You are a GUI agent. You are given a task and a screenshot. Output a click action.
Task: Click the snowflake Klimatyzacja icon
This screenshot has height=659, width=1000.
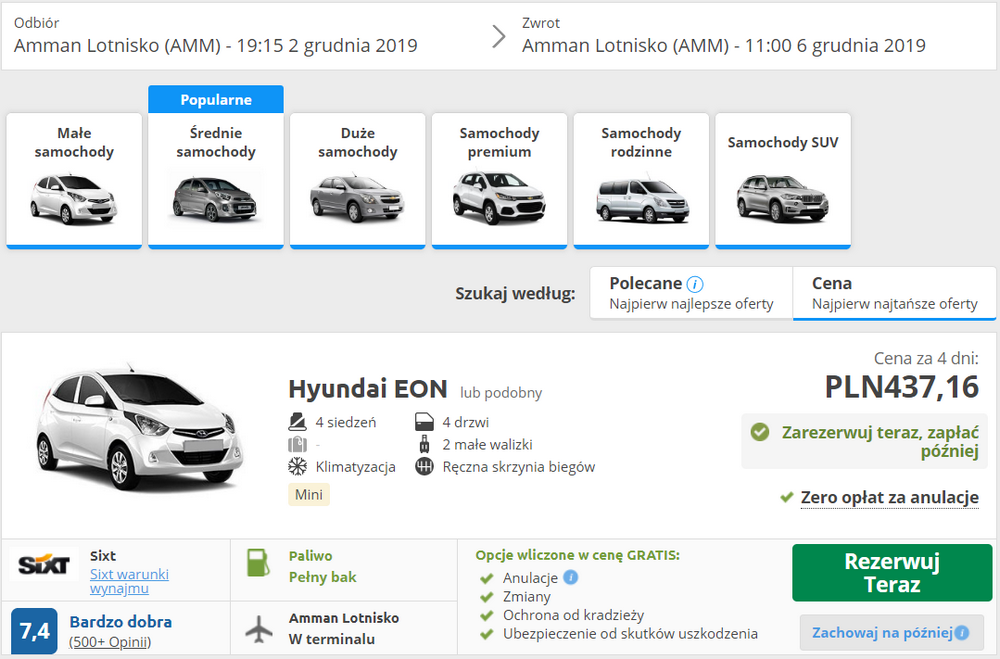[x=297, y=466]
